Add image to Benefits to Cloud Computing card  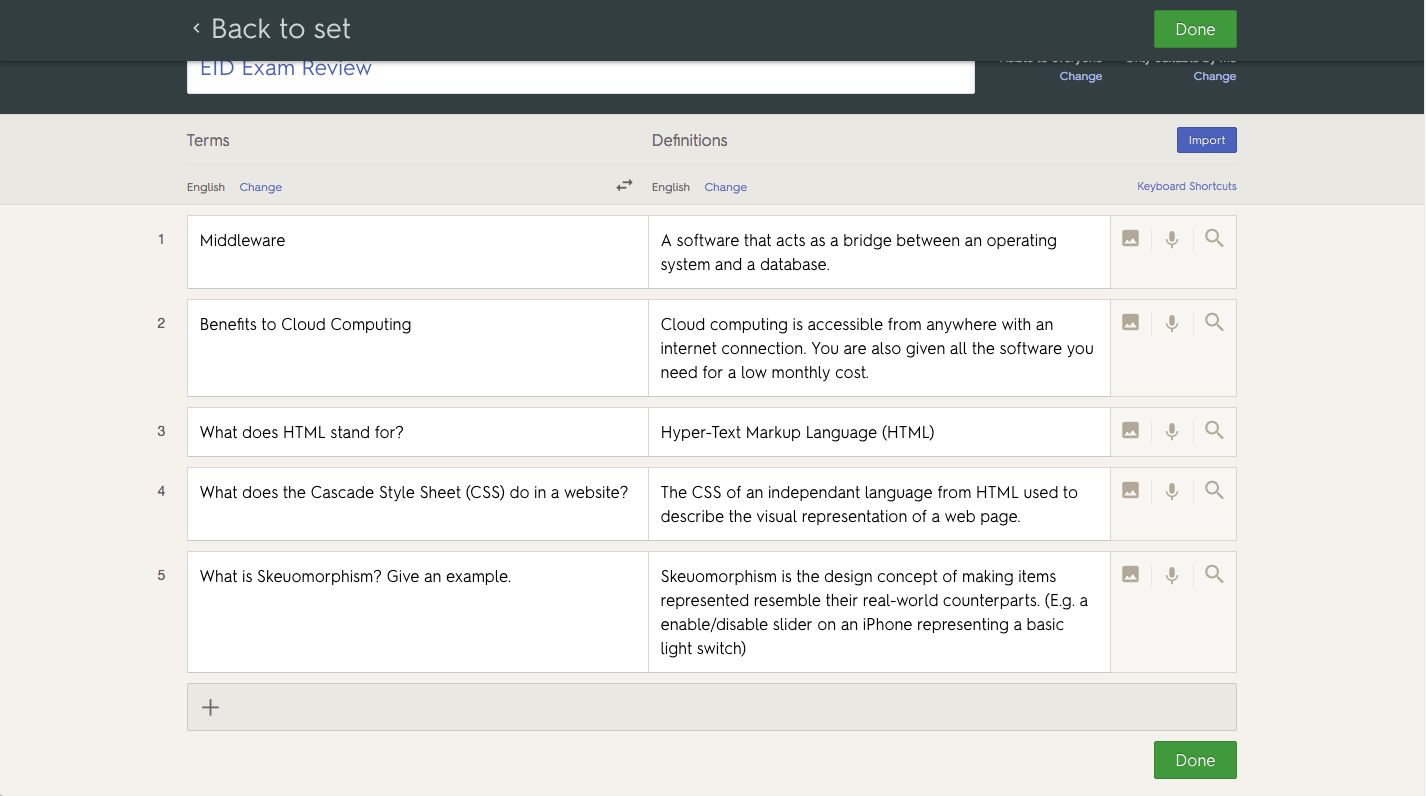(x=1130, y=323)
